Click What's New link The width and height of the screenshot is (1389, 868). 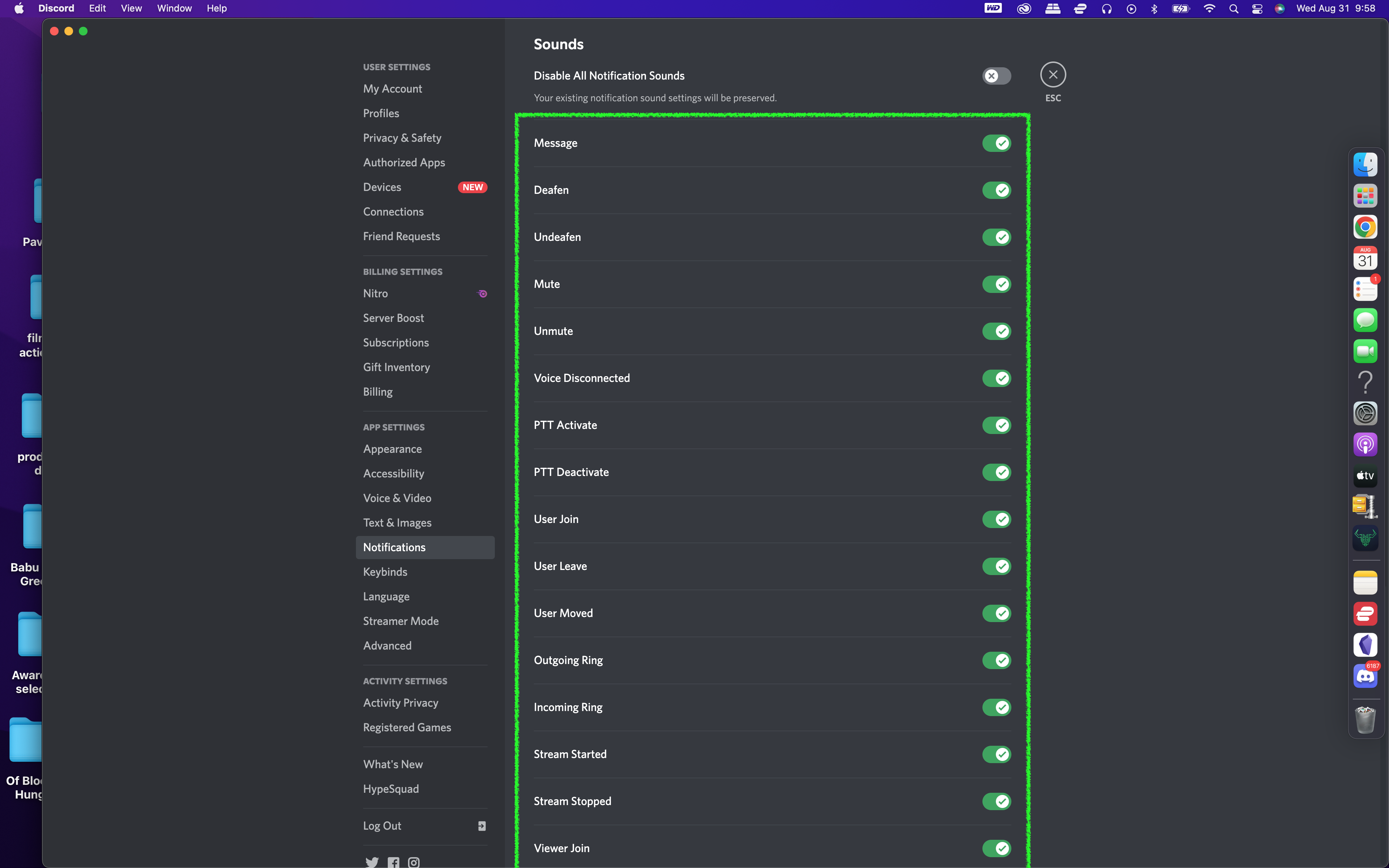coord(393,764)
